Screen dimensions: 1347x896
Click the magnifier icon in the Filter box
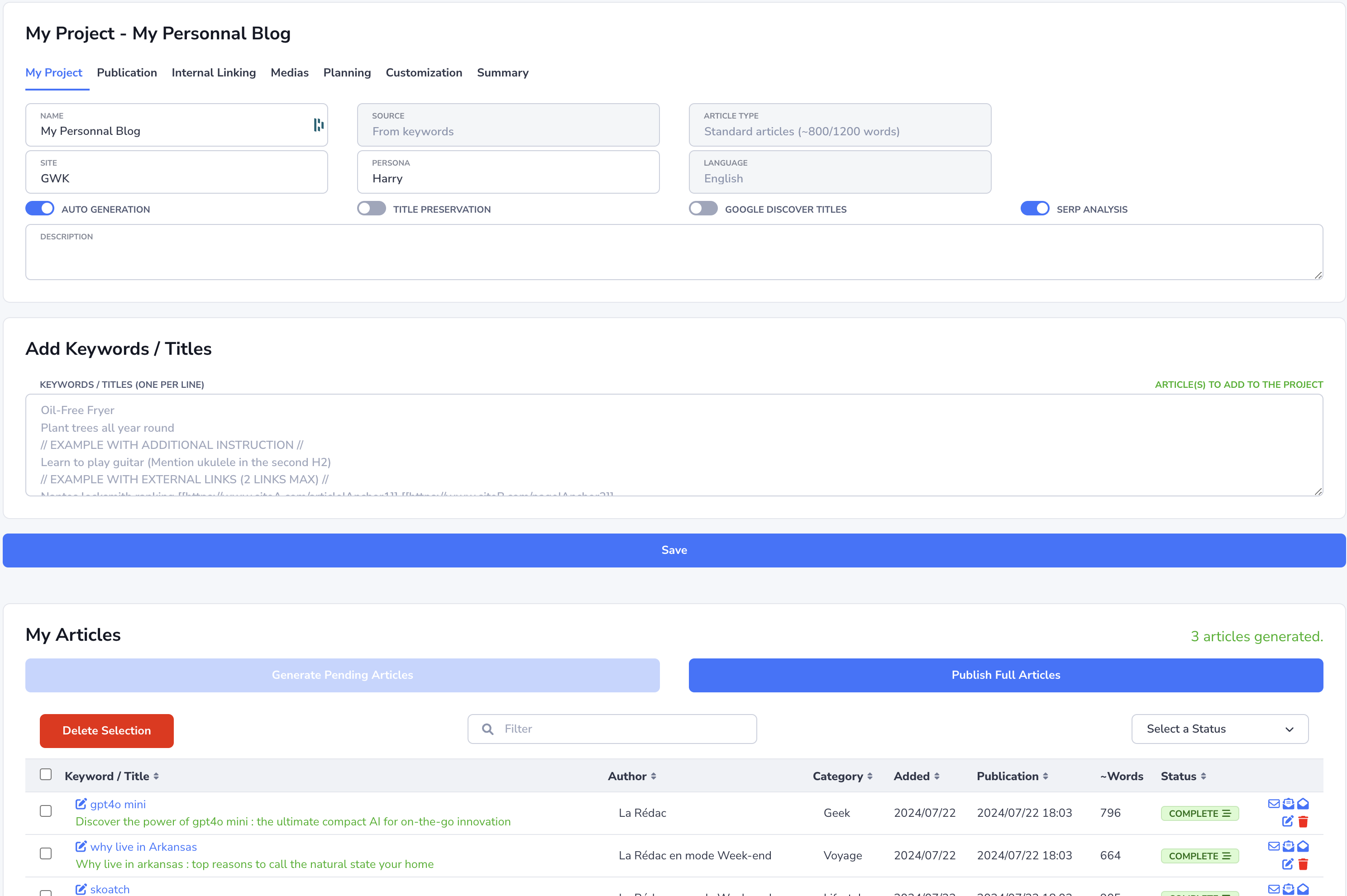click(x=487, y=729)
